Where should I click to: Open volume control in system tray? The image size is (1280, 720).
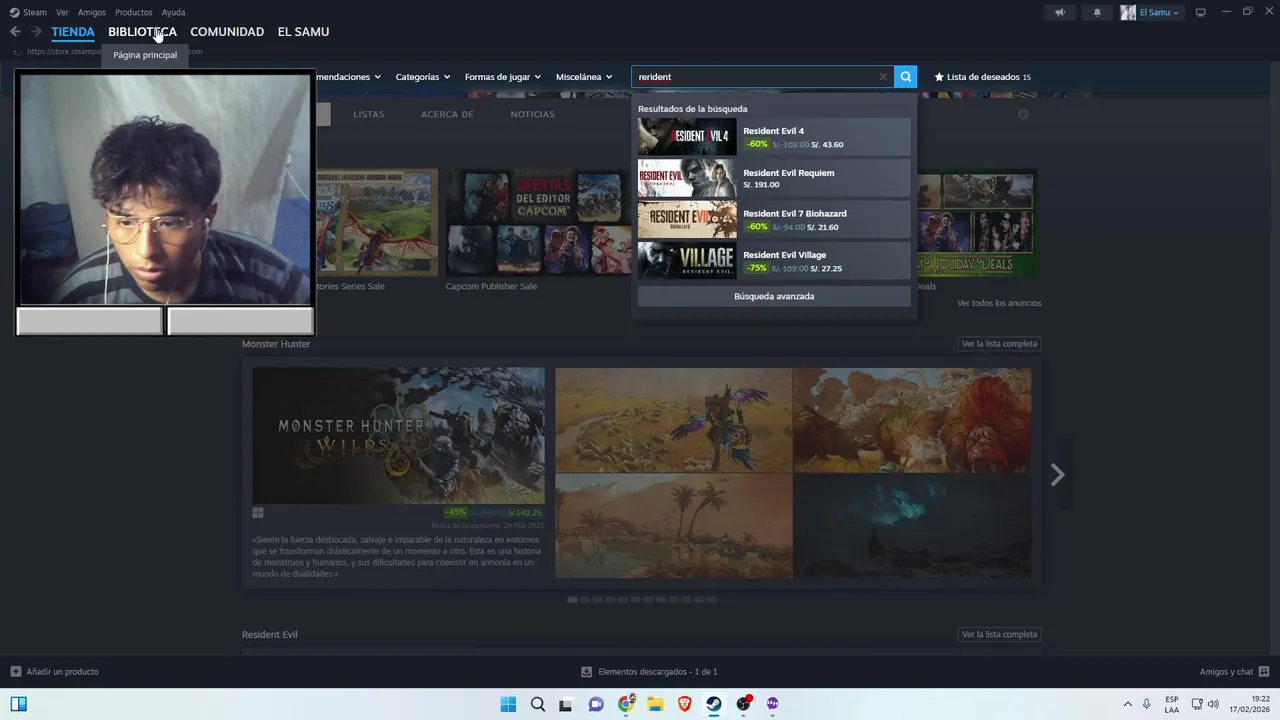[1214, 704]
